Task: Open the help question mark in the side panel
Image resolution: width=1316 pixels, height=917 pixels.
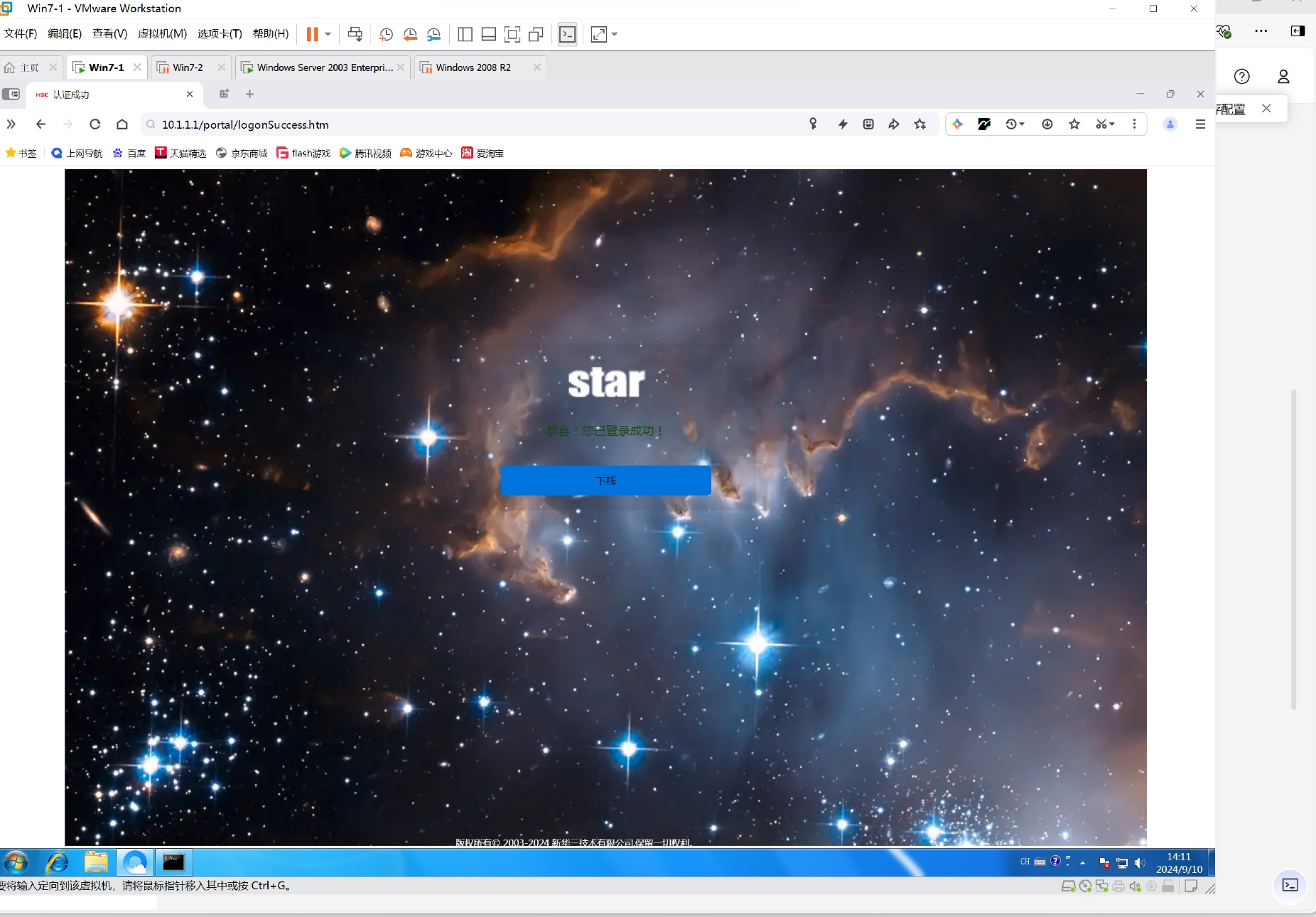Action: [x=1241, y=76]
